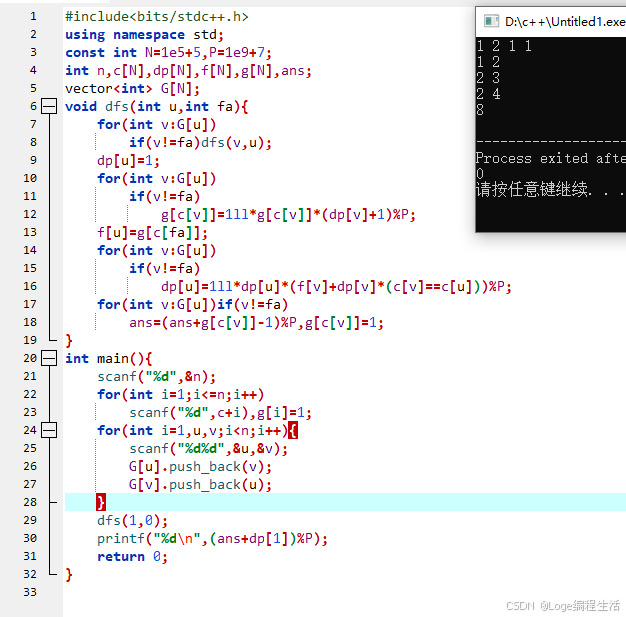Screen dimensions: 626x617
Task: Click the scanf("%d",&n) line
Action: click(156, 377)
